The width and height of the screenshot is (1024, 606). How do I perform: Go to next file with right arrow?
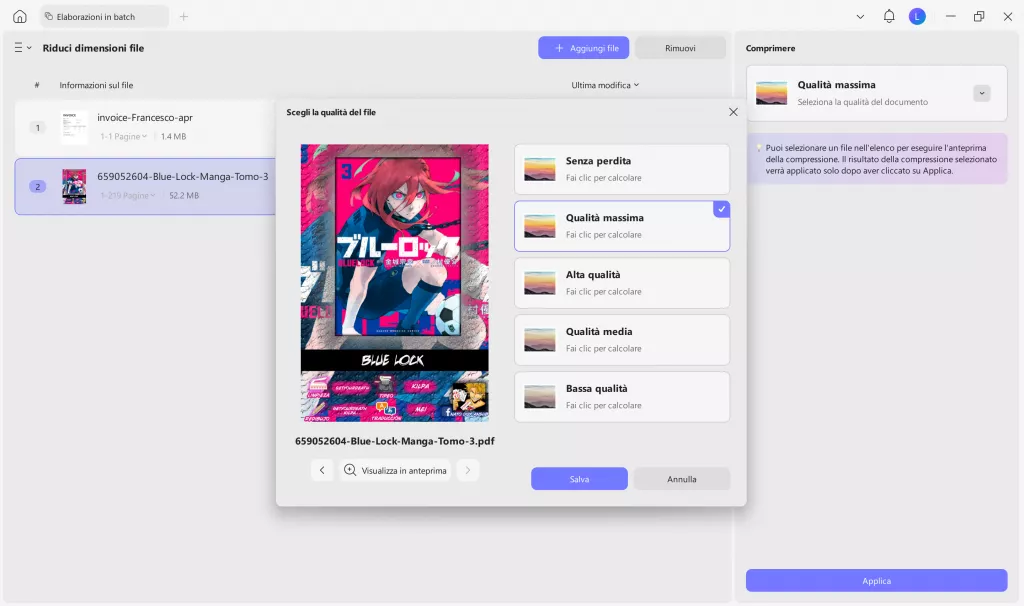point(468,470)
